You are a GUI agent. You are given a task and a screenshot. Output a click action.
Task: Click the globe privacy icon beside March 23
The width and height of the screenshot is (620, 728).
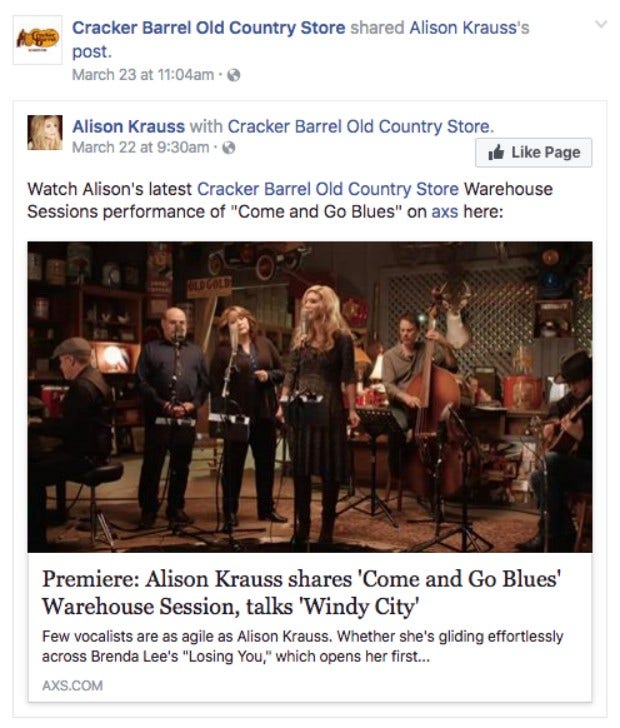[234, 75]
